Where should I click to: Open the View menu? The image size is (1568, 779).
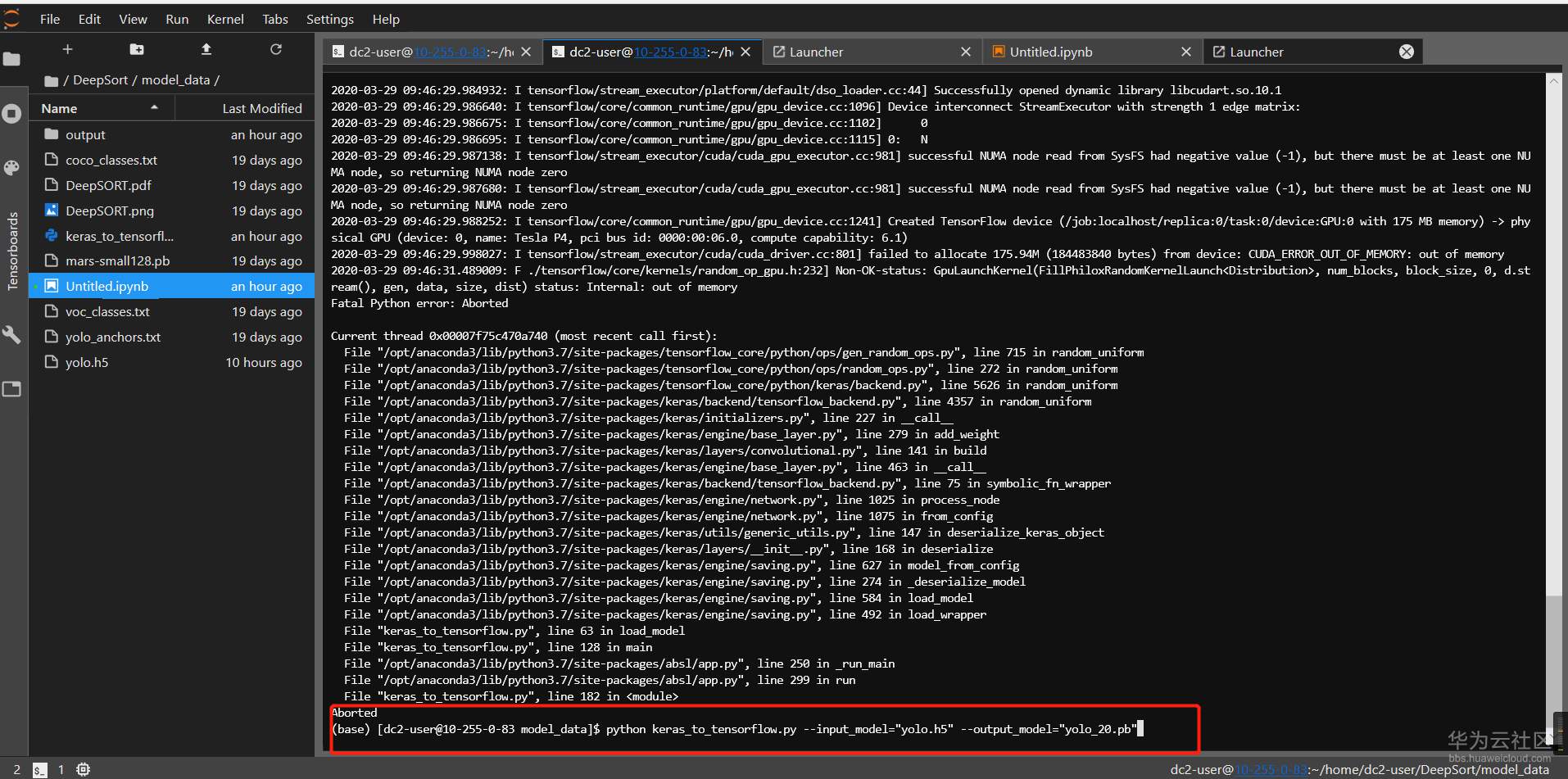click(133, 19)
